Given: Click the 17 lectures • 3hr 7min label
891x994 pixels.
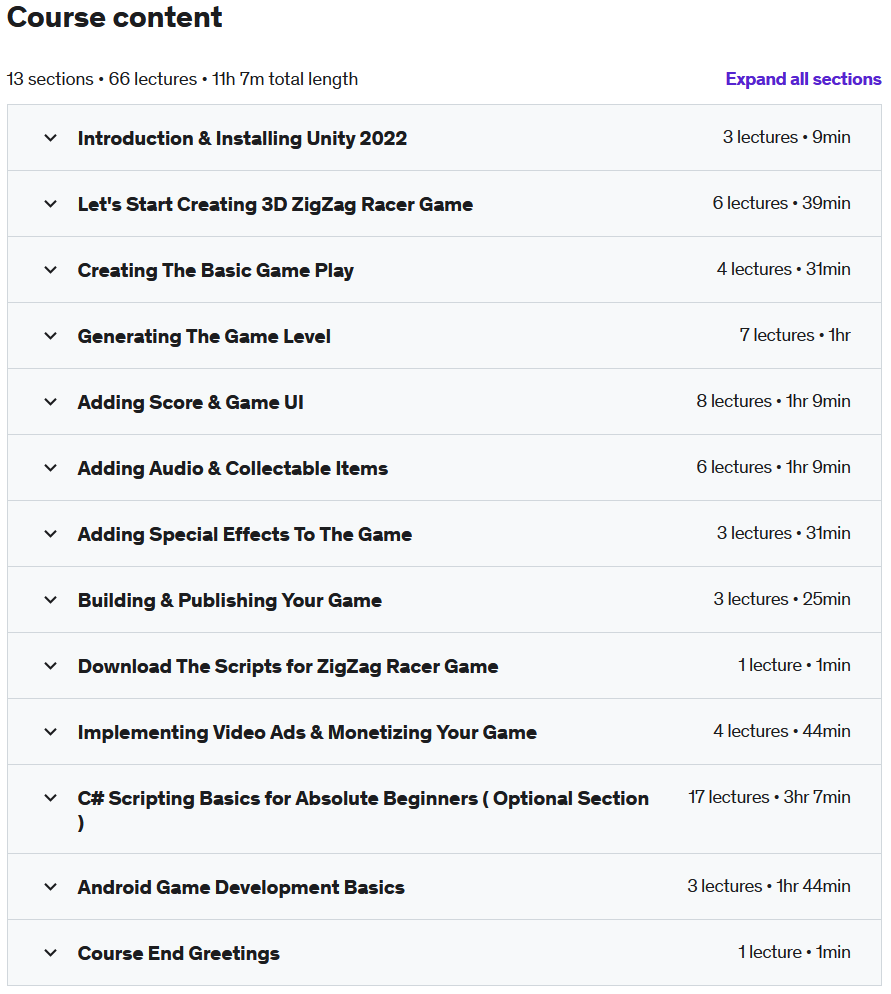Looking at the screenshot, I should (x=769, y=797).
